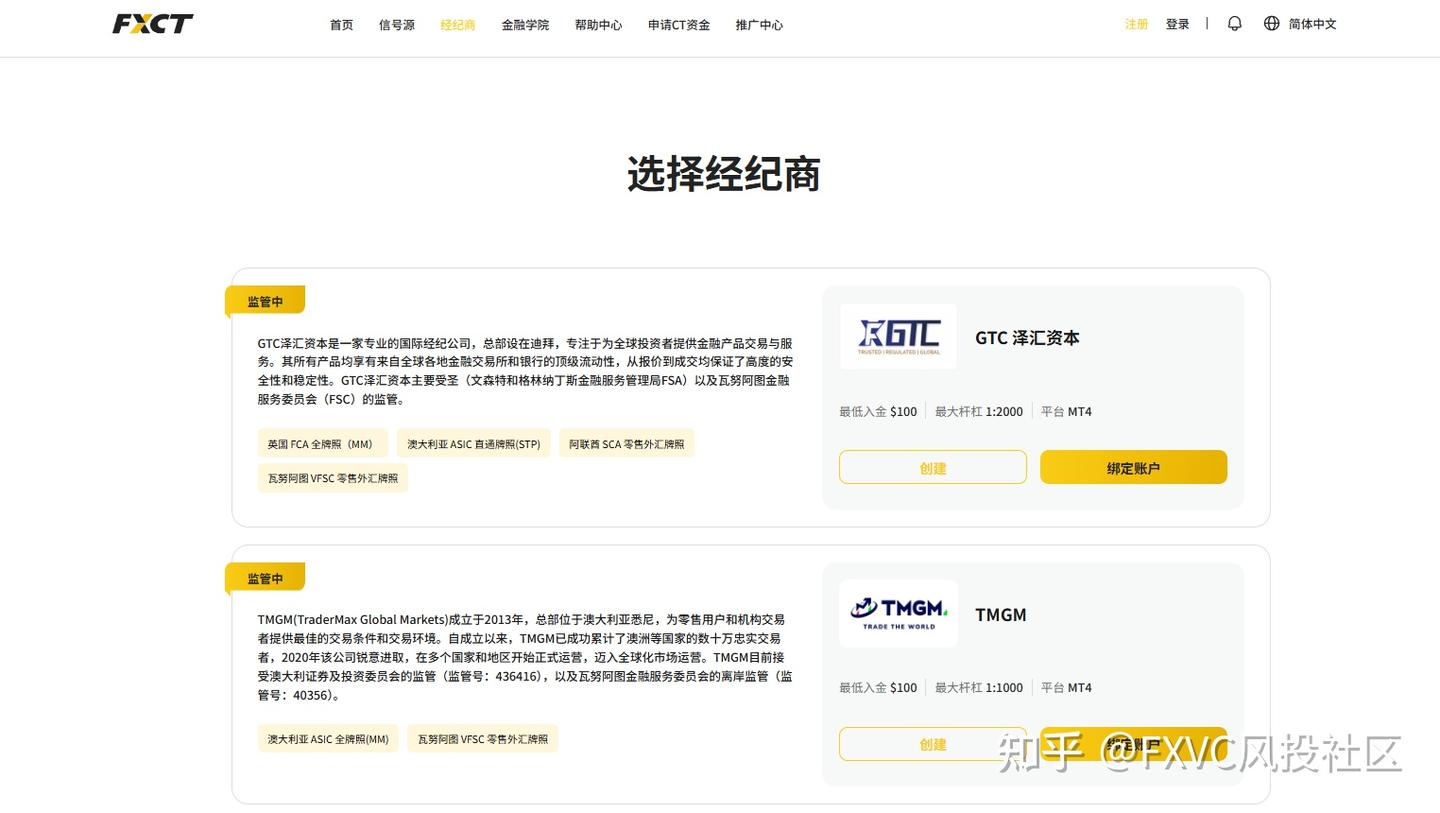
Task: Click 创建 button for TMGM
Action: 933,743
